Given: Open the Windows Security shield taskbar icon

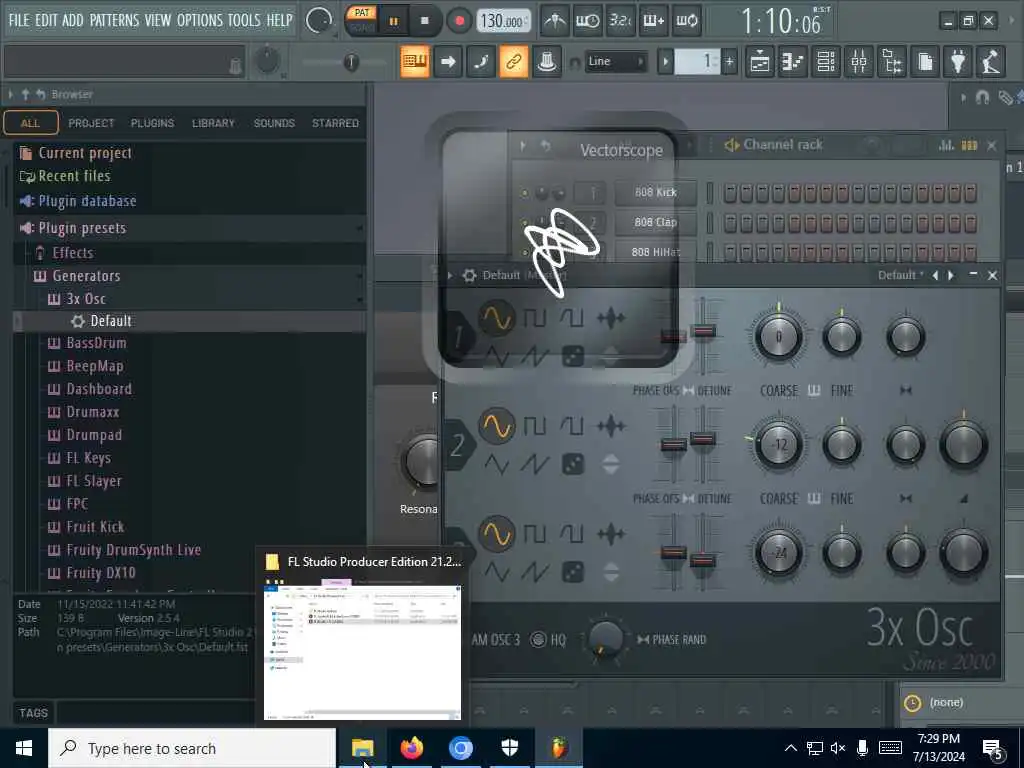Looking at the screenshot, I should point(509,748).
